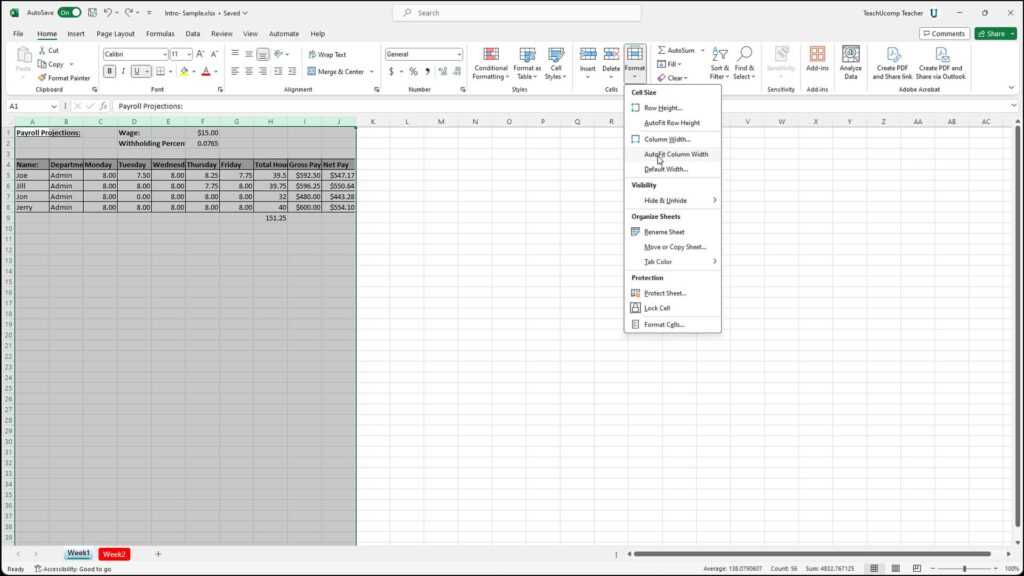This screenshot has height=576, width=1024.
Task: Click the Decrease Font Size icon
Action: coord(214,54)
